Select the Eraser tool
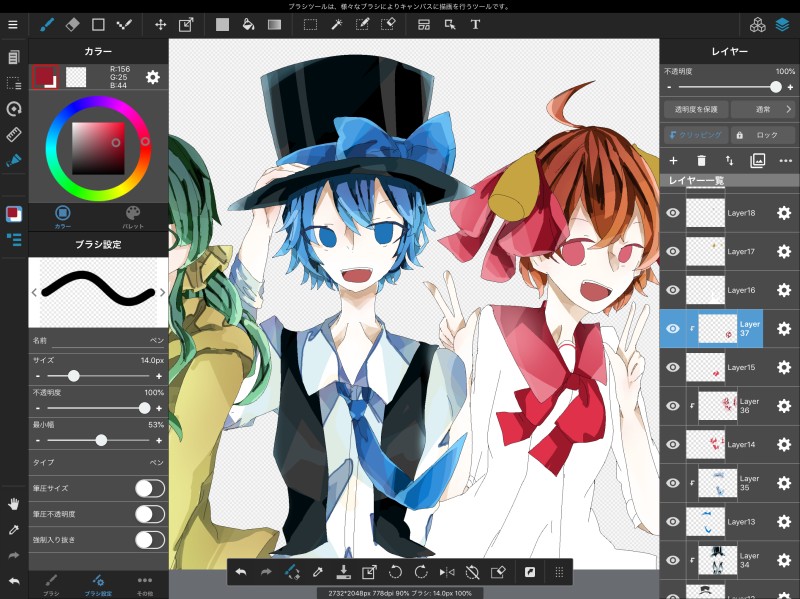This screenshot has height=599, width=800. point(72,24)
